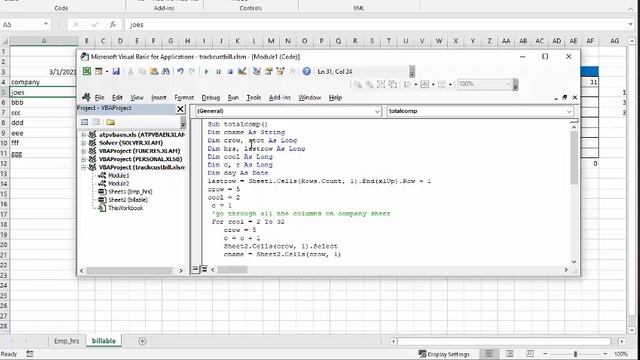
Task: Open the 100% zoom dropdown in VBA toolbar
Action: click(508, 84)
